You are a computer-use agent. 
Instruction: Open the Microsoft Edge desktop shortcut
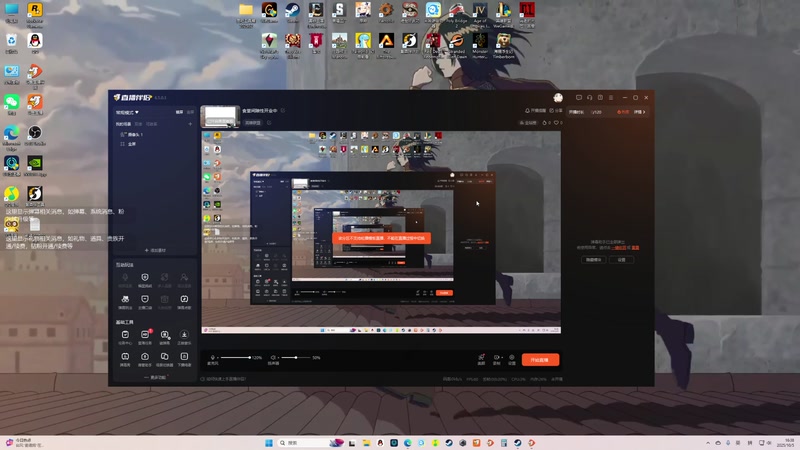[x=11, y=138]
